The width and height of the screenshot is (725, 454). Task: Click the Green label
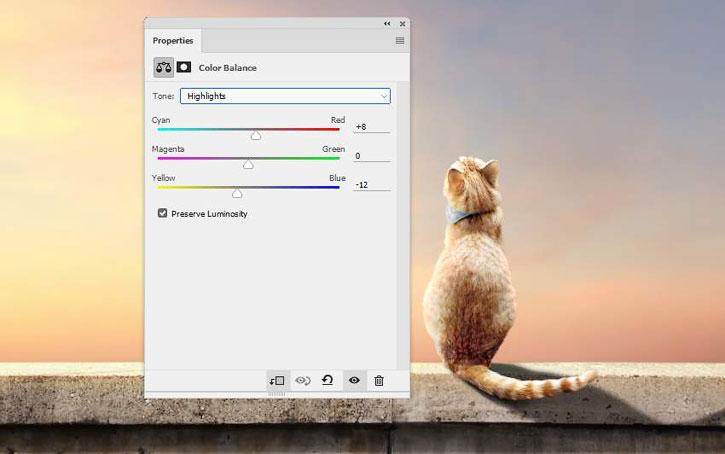pos(334,149)
